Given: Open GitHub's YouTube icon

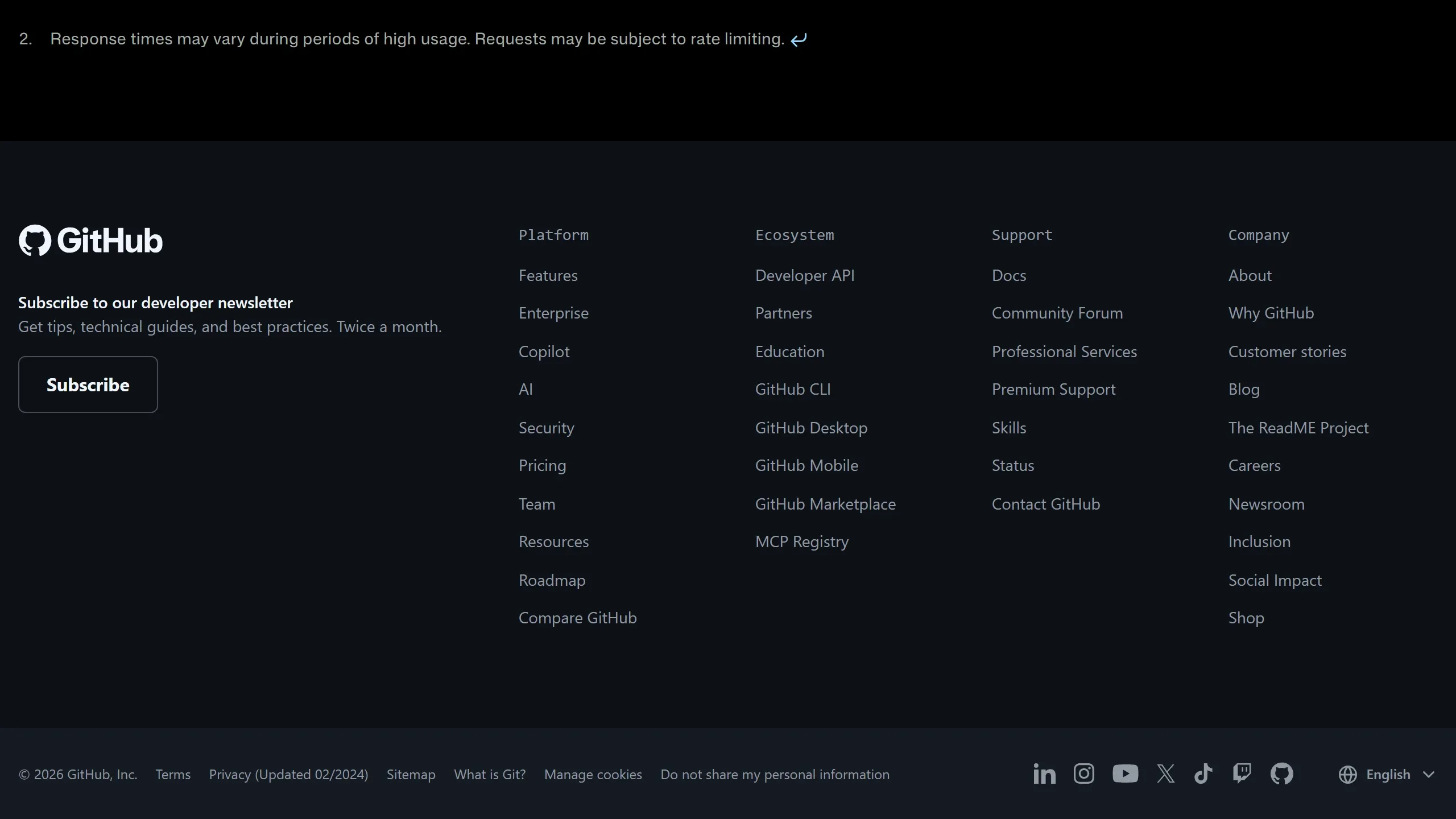Looking at the screenshot, I should 1125,773.
